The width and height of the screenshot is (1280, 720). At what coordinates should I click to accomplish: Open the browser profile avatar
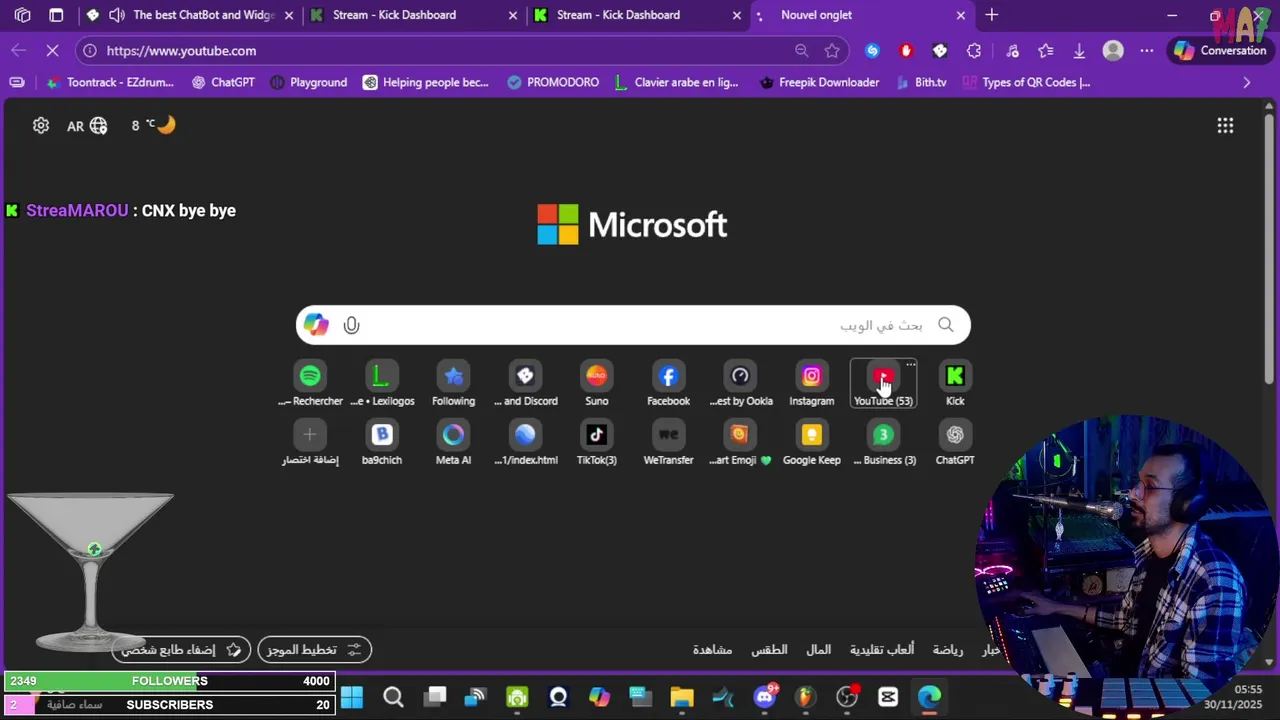[x=1113, y=50]
